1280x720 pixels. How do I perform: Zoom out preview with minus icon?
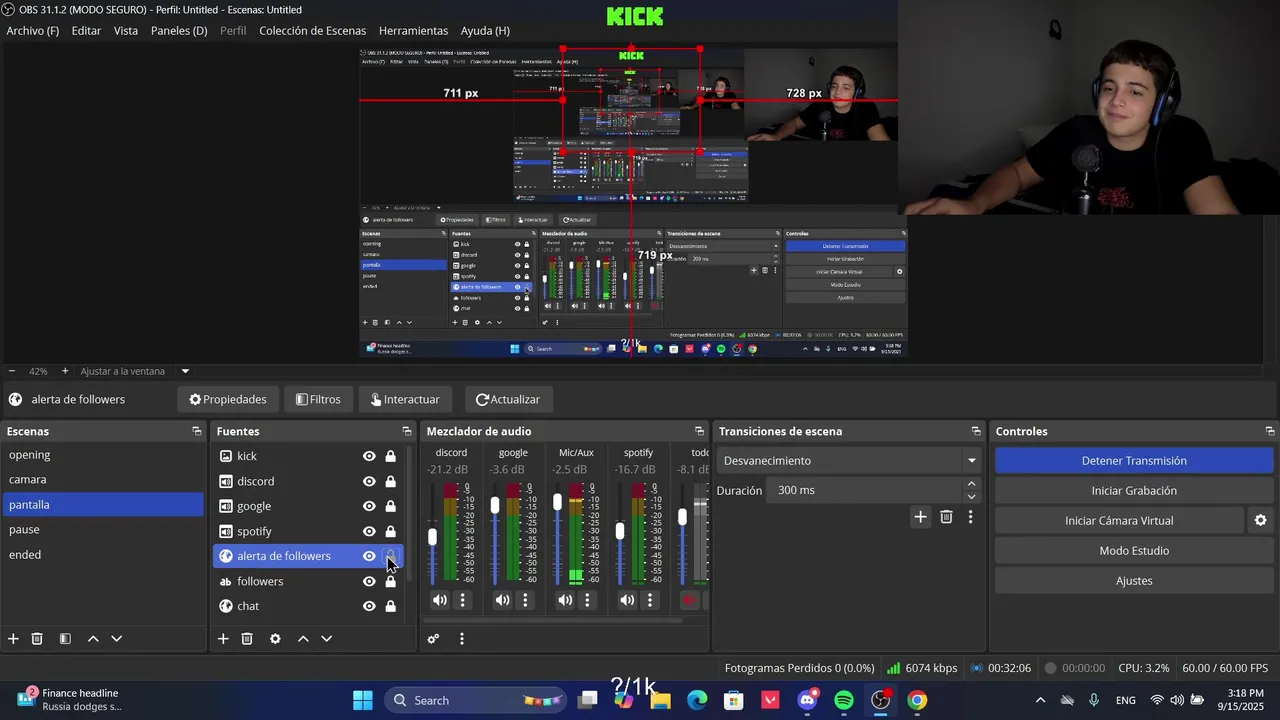point(12,371)
